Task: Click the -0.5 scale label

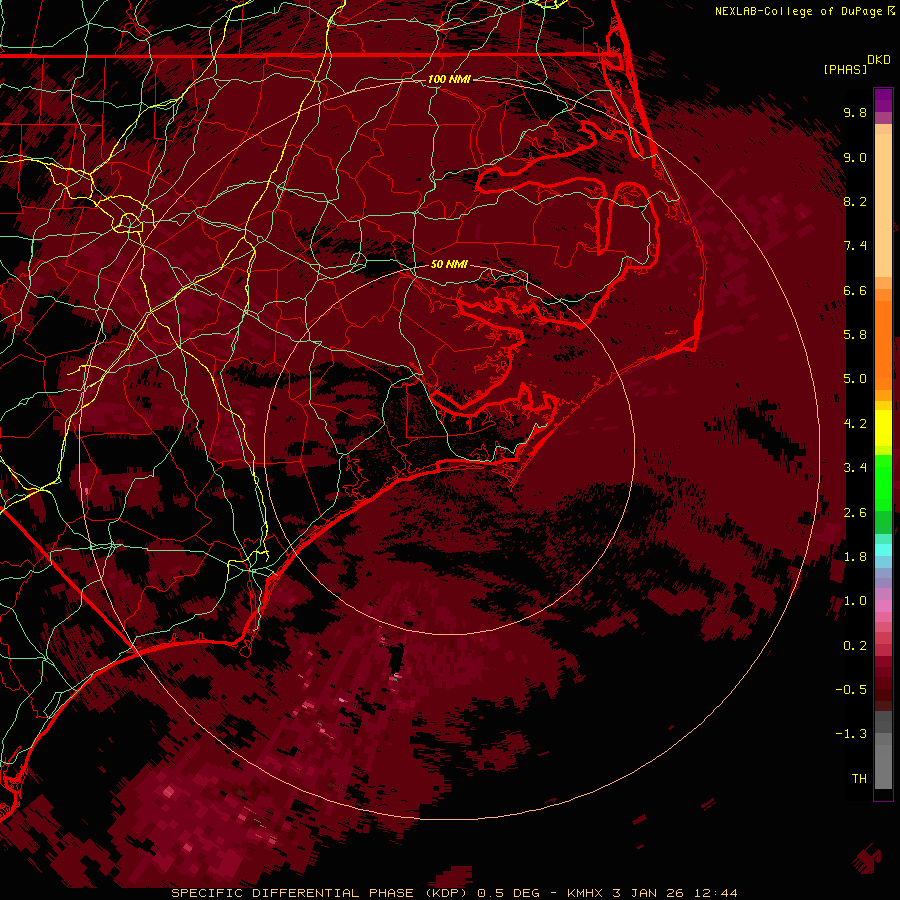Action: 851,690
